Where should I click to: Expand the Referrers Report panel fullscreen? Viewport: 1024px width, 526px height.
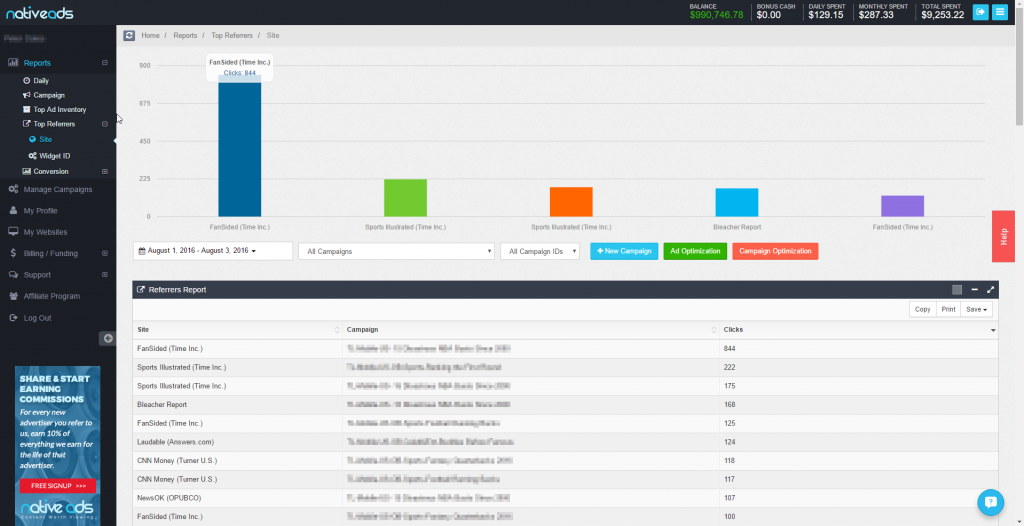991,290
